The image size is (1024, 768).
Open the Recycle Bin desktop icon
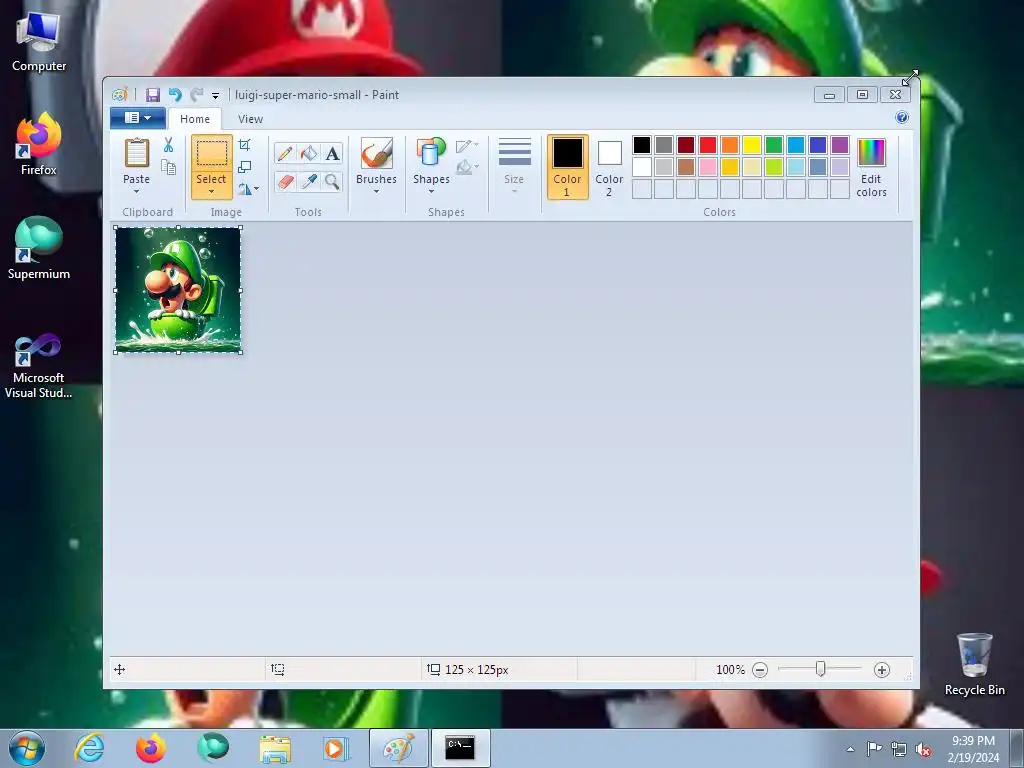(974, 664)
